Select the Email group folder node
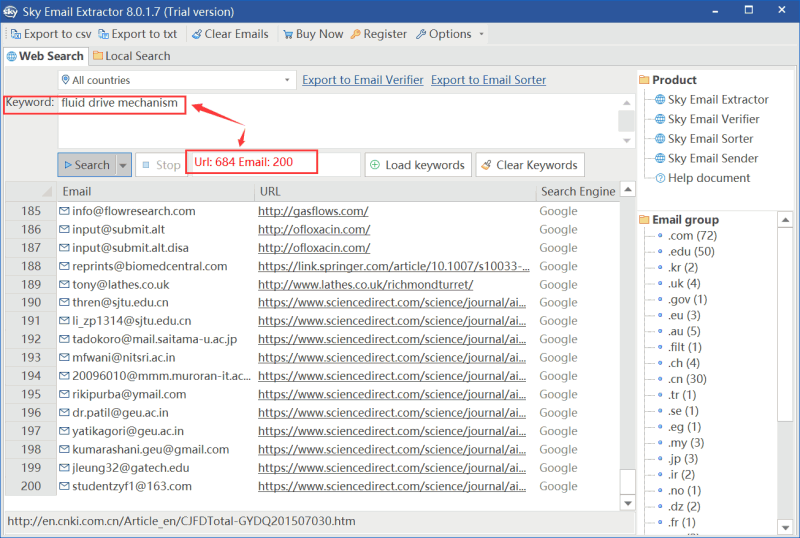The width and height of the screenshot is (800, 538). tap(685, 220)
